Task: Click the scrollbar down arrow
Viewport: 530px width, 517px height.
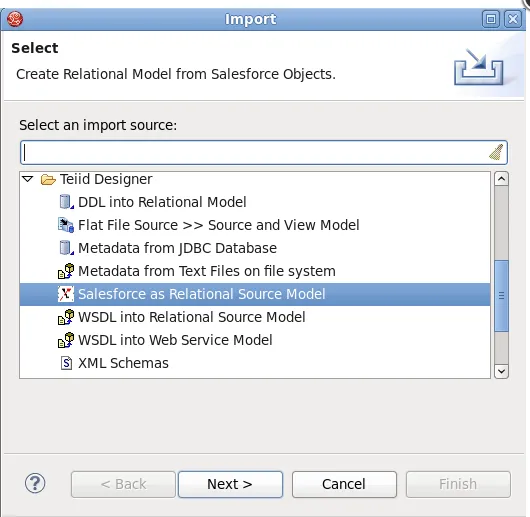Action: 501,371
